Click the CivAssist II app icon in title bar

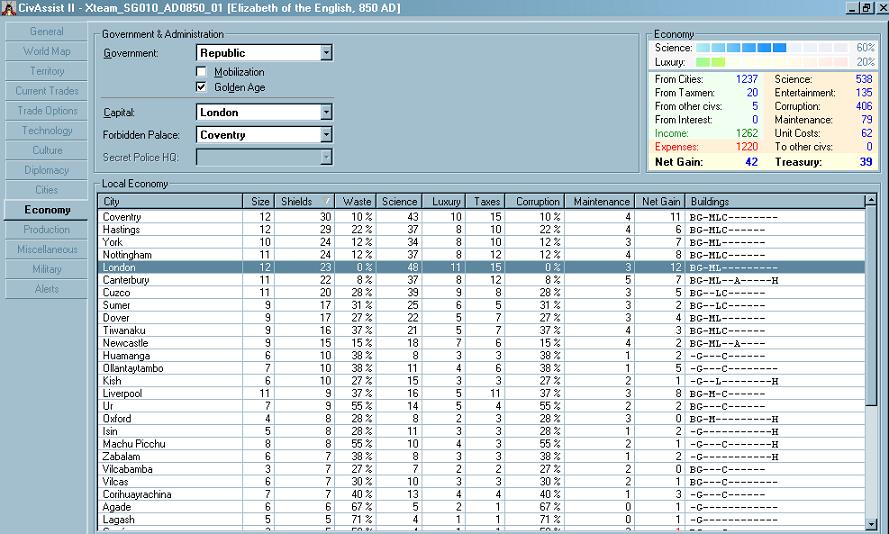pos(9,8)
